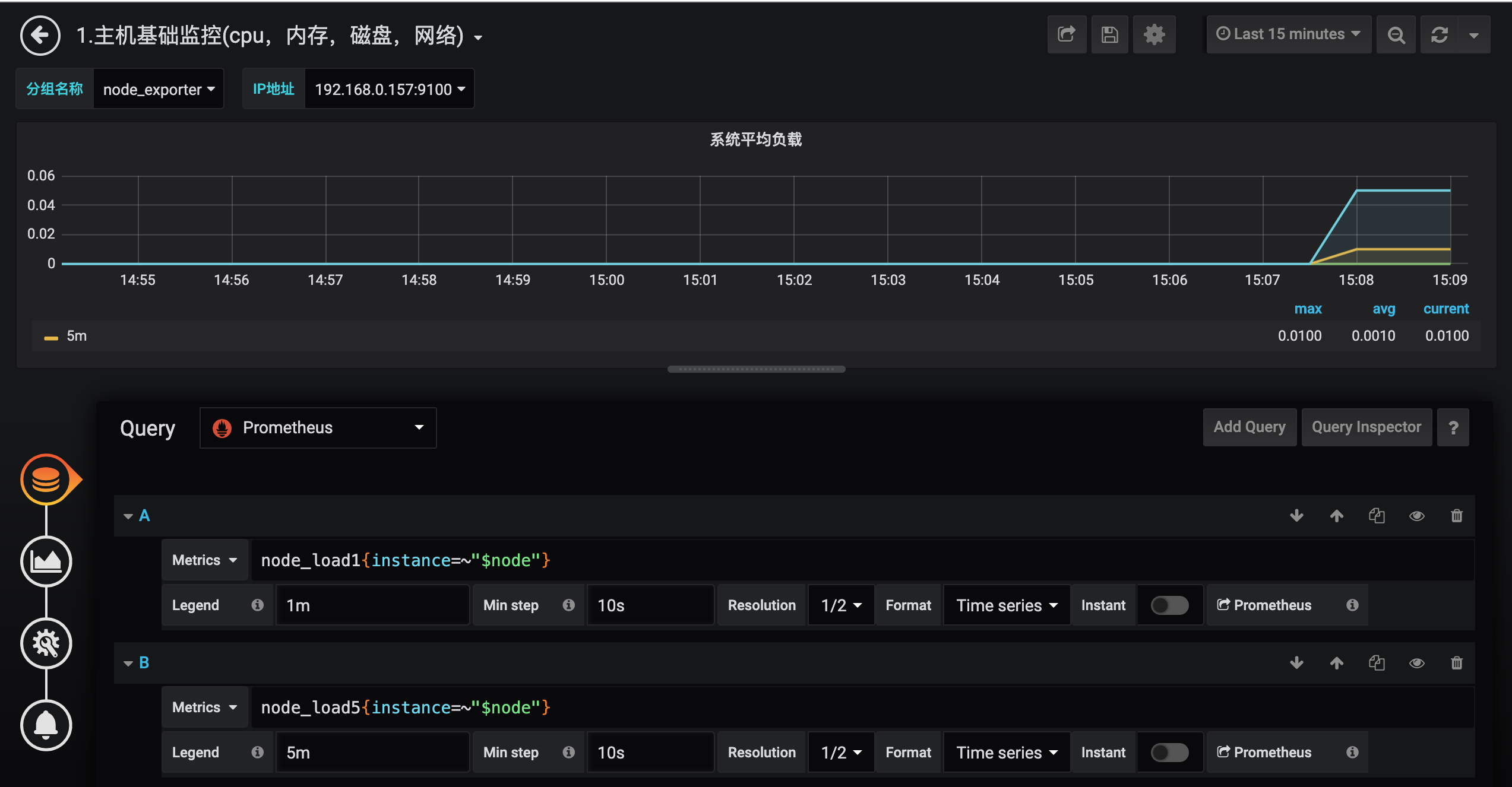Toggle the Instant switch for query B
Screen dimensions: 1512x787
click(1169, 753)
